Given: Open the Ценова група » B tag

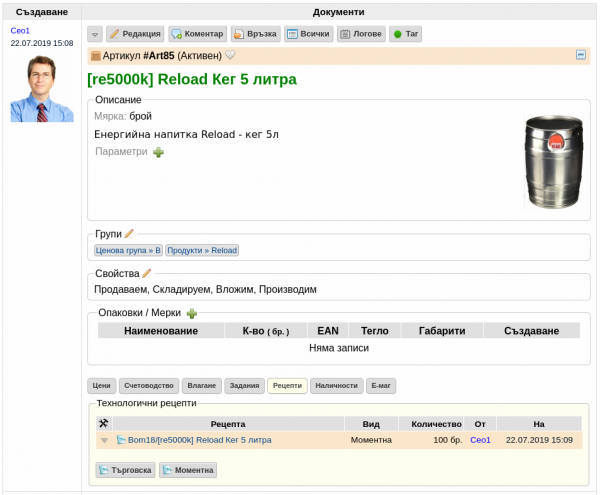Looking at the screenshot, I should [x=128, y=250].
